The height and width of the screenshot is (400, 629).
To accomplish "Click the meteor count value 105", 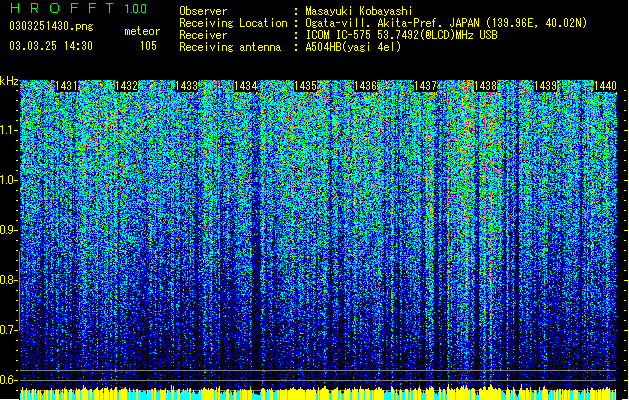I will tap(148, 46).
